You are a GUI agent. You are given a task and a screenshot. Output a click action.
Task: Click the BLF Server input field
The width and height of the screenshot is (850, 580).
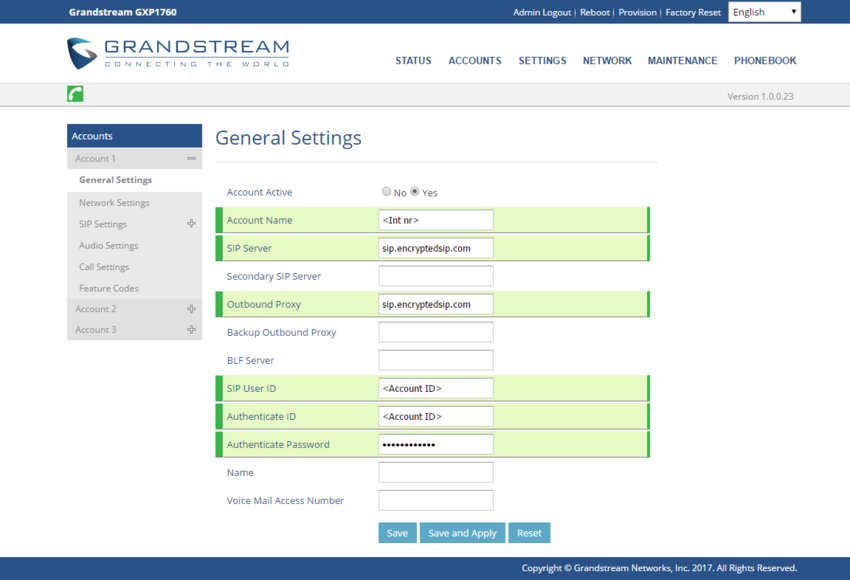click(x=436, y=360)
